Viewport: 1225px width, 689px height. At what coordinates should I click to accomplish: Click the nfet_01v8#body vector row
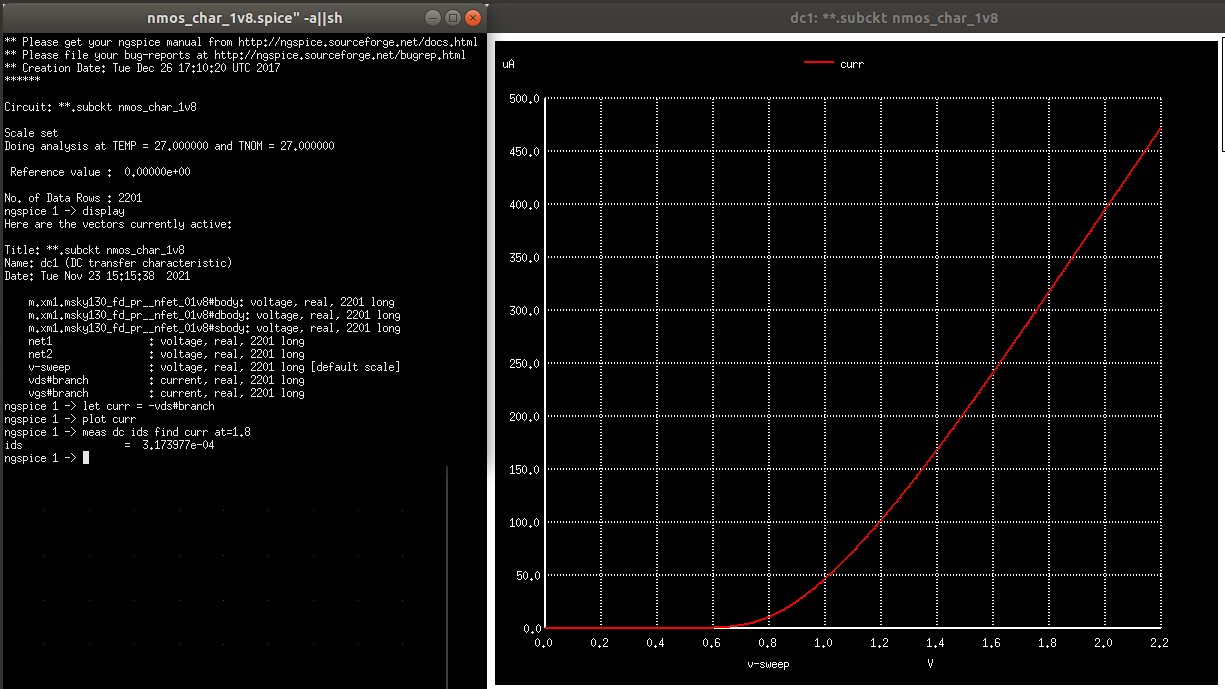(212, 302)
